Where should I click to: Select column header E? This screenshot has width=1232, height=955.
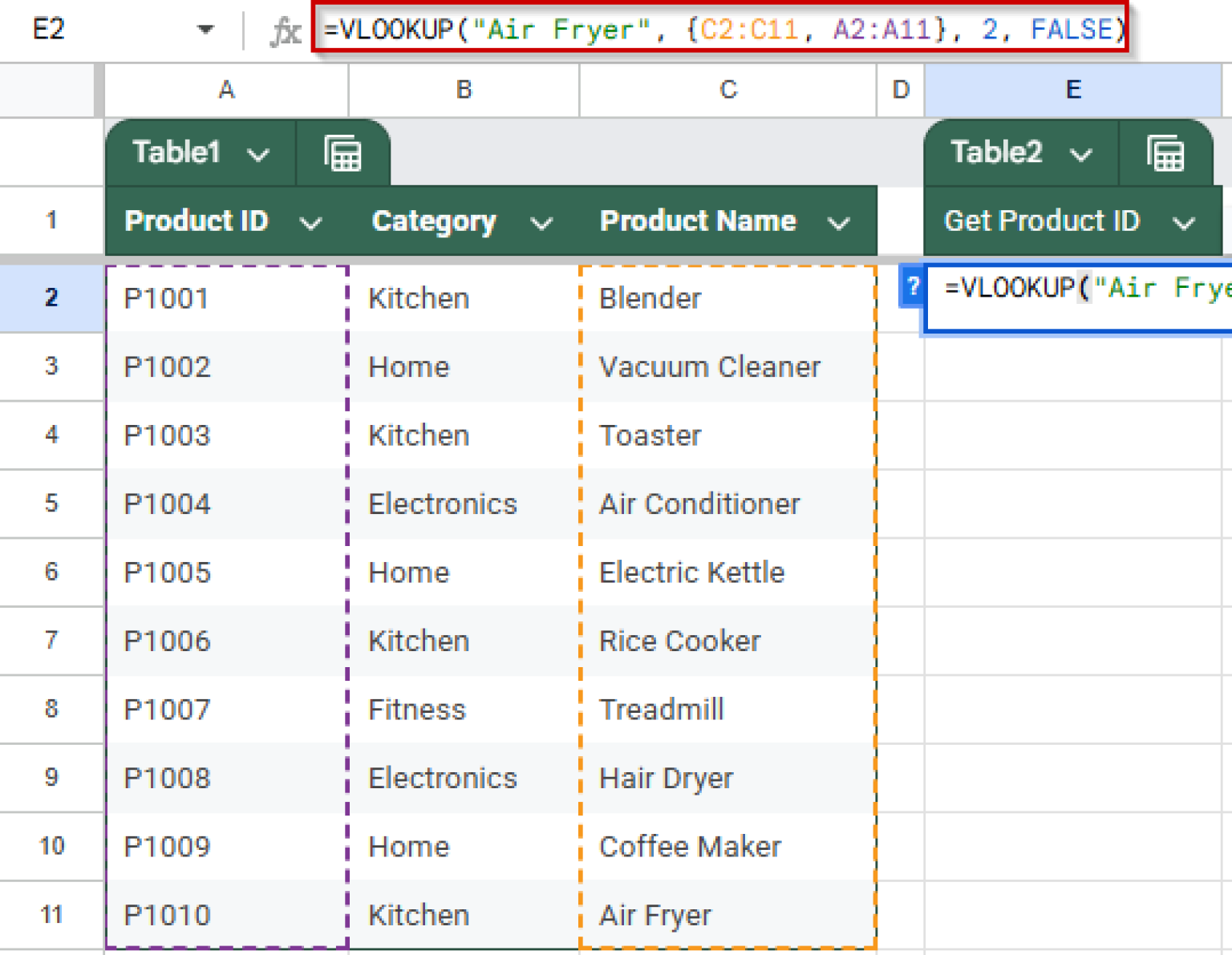(x=1073, y=90)
